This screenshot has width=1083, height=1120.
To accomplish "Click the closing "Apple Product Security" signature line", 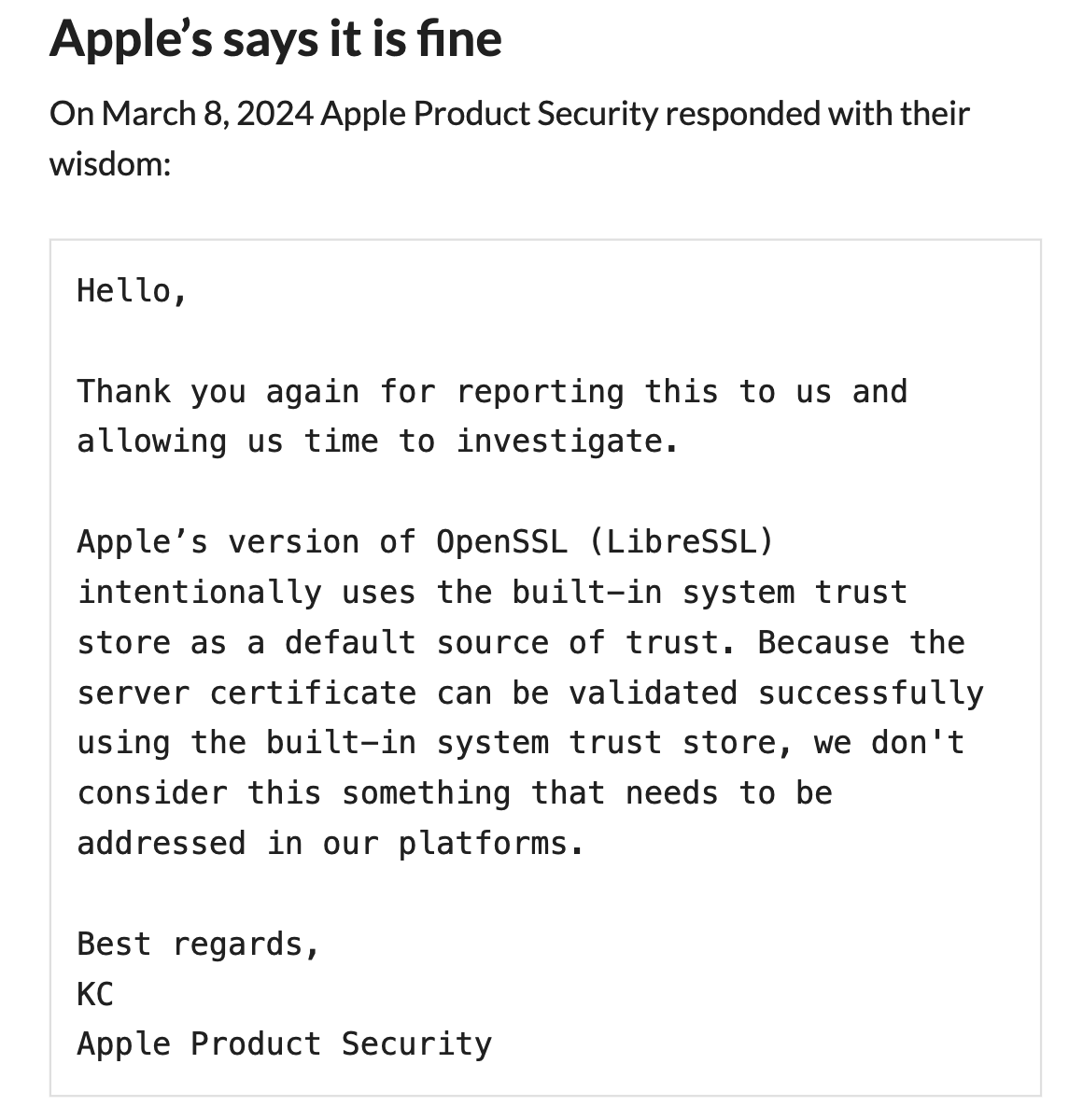I will [284, 1044].
